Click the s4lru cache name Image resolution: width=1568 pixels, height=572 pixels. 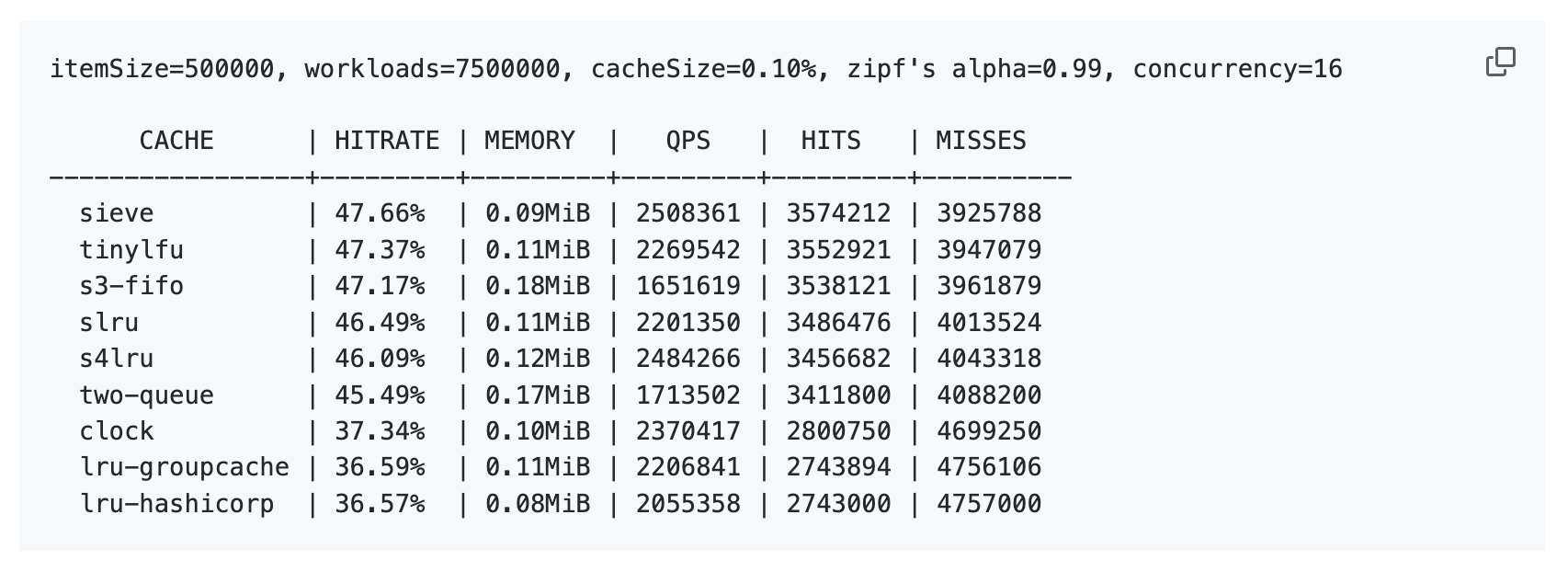pyautogui.click(x=117, y=359)
